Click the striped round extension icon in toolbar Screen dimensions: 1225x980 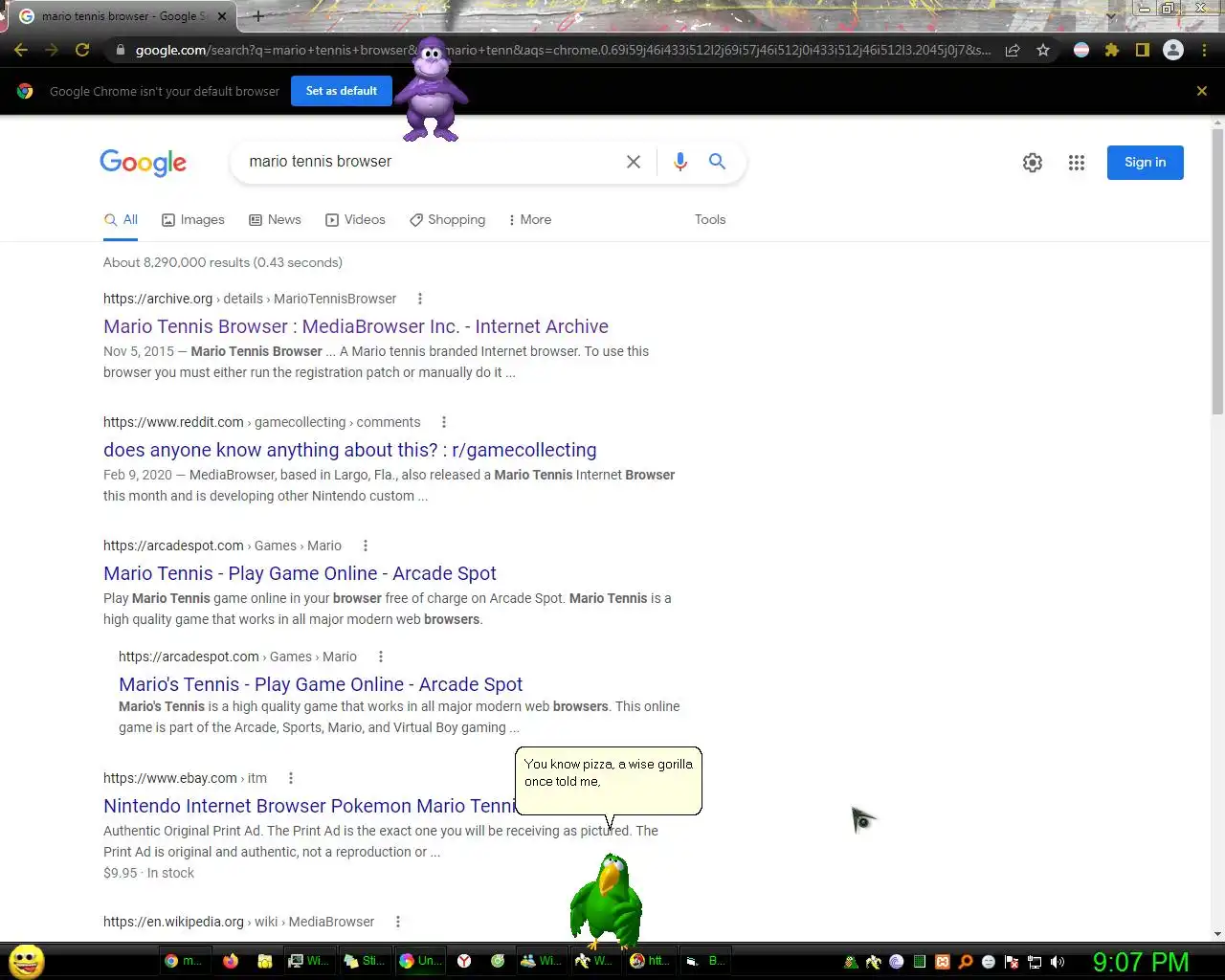coord(1081,50)
